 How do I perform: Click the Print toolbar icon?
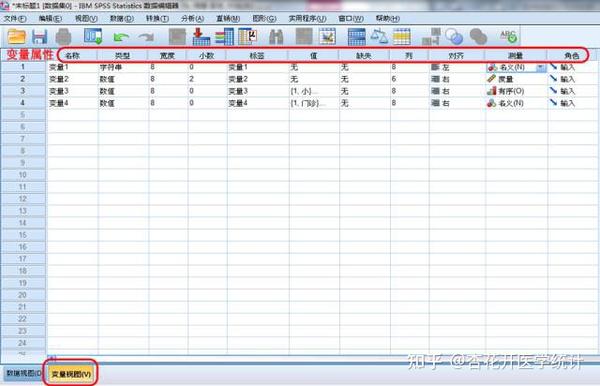(64, 37)
